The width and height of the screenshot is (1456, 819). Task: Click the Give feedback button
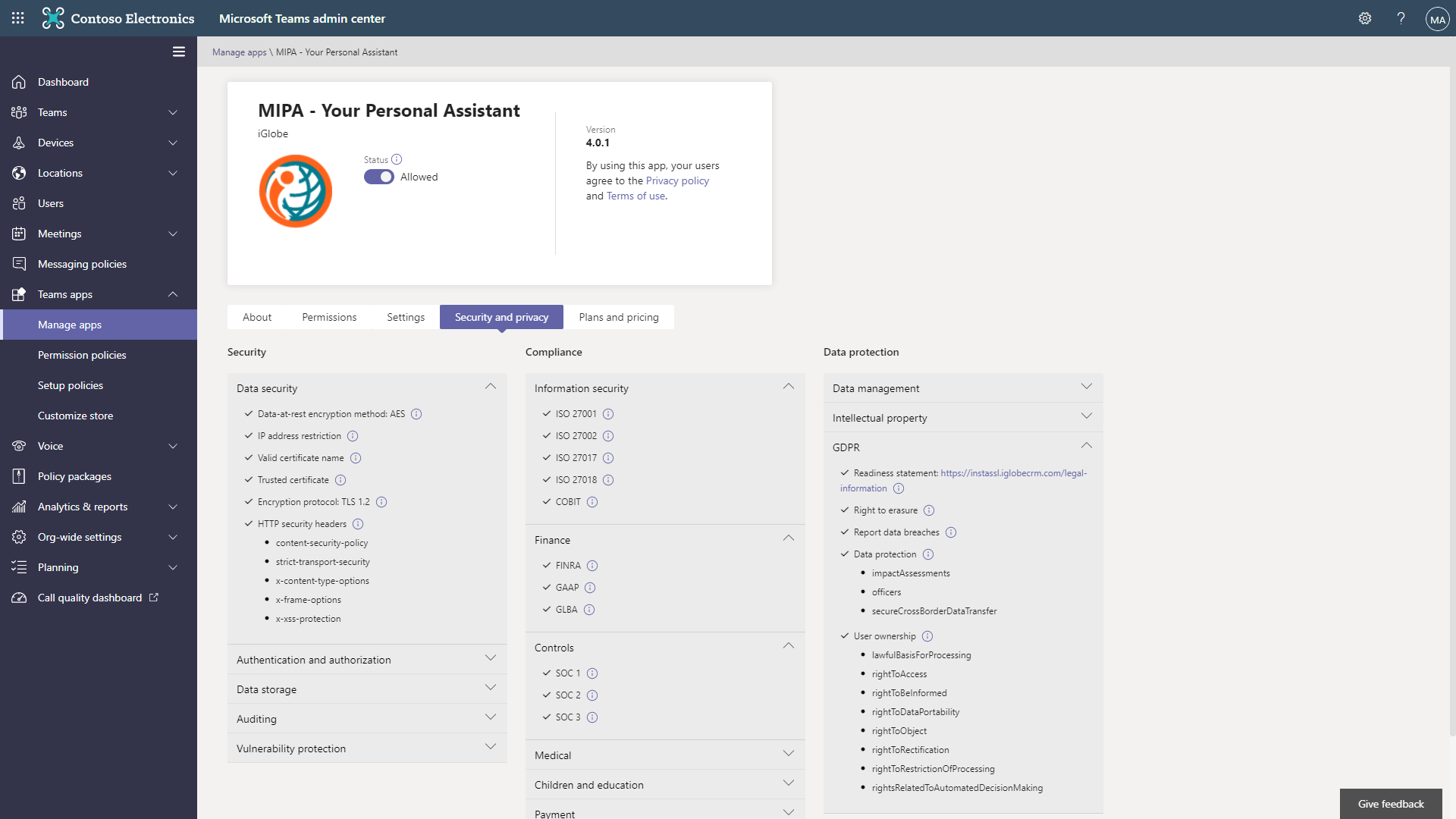(1391, 804)
